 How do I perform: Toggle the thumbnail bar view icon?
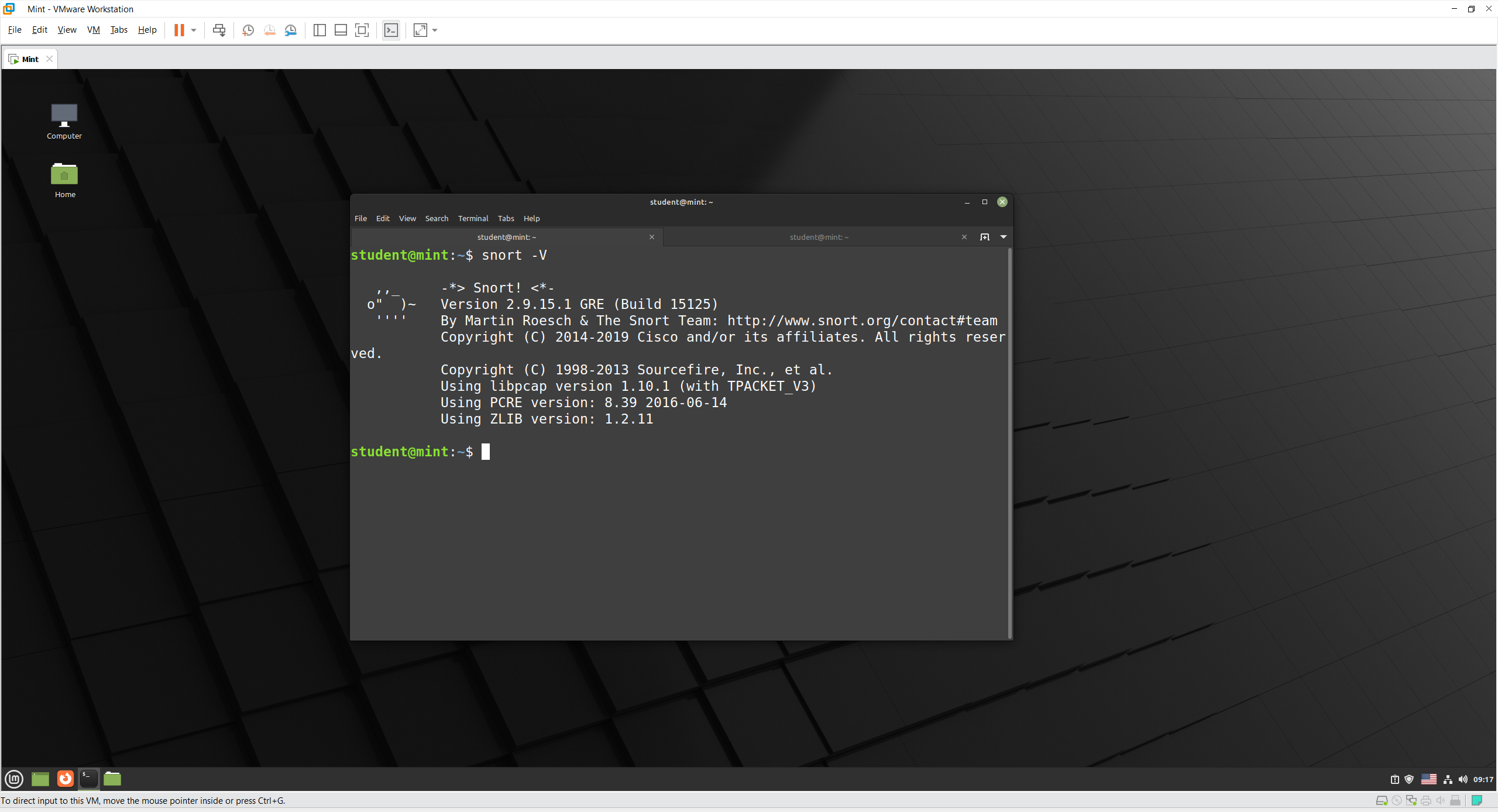pos(341,30)
